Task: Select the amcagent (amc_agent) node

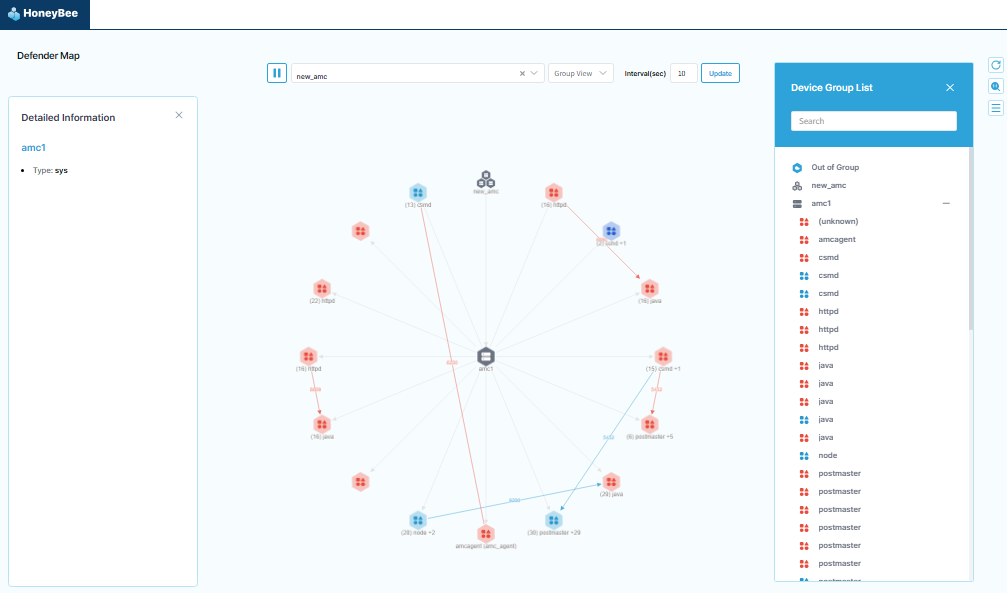Action: point(486,533)
